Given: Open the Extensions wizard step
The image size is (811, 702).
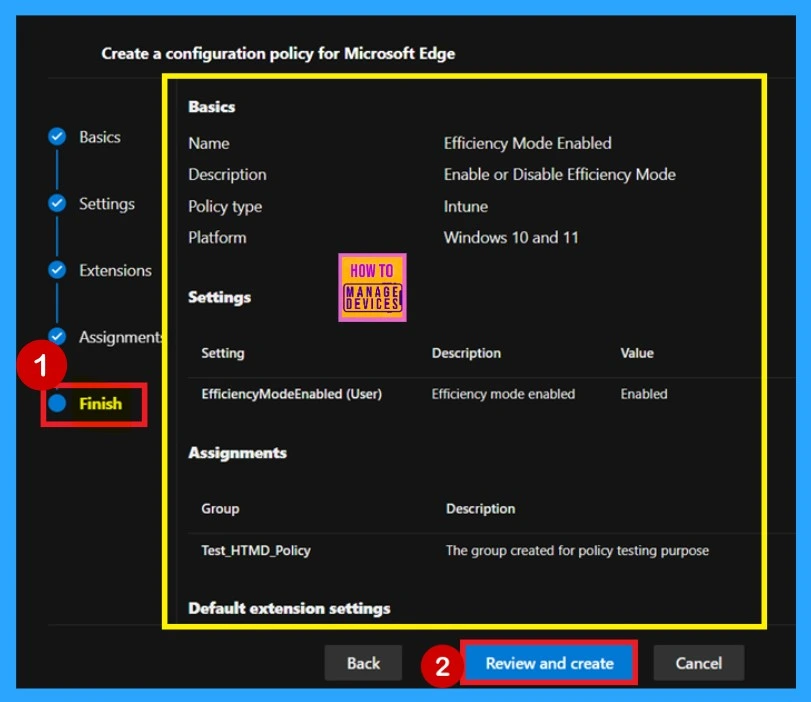Looking at the screenshot, I should (115, 271).
